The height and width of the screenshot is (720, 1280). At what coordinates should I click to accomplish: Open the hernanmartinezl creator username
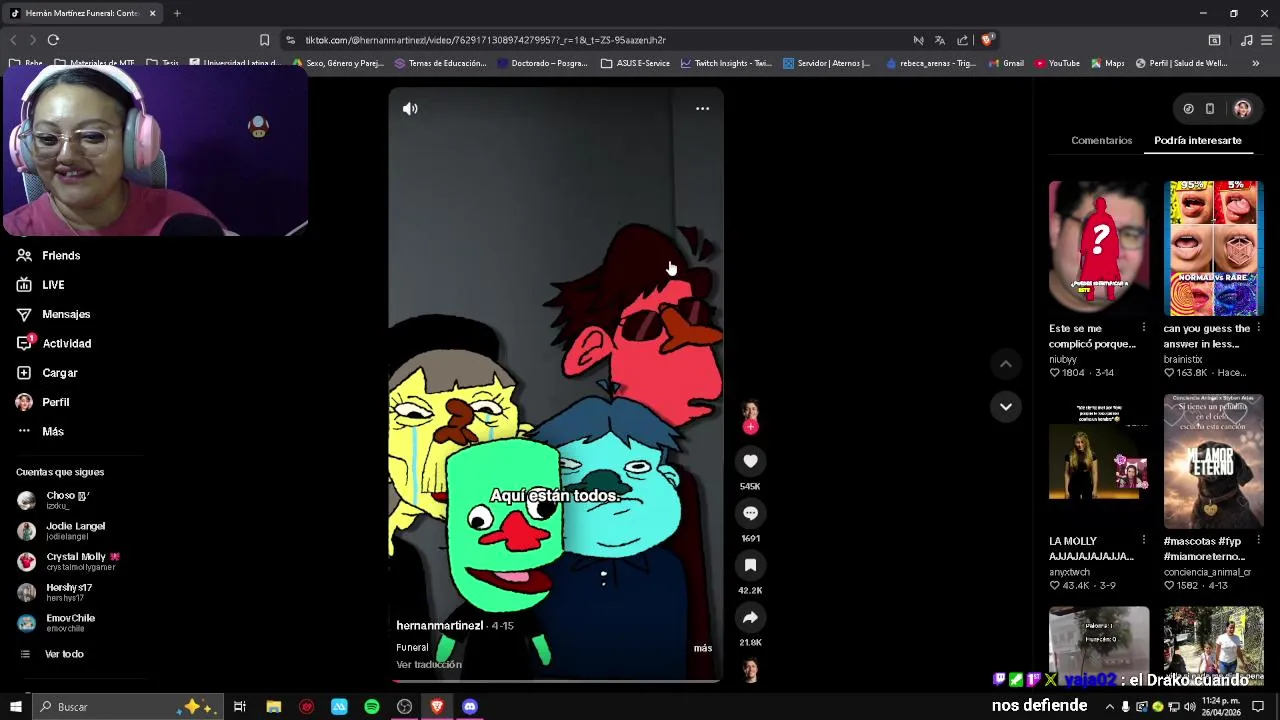click(439, 626)
